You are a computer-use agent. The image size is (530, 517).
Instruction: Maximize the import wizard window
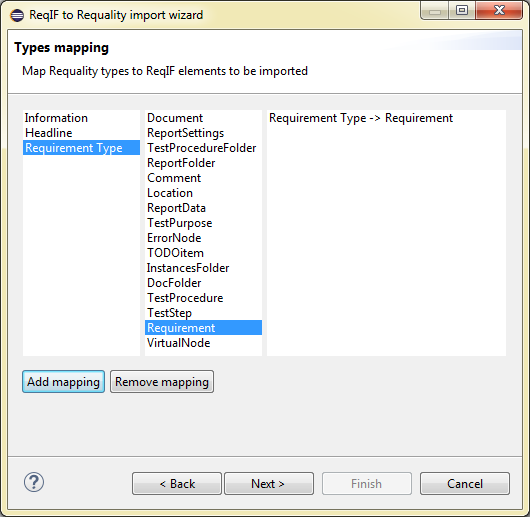pos(462,11)
